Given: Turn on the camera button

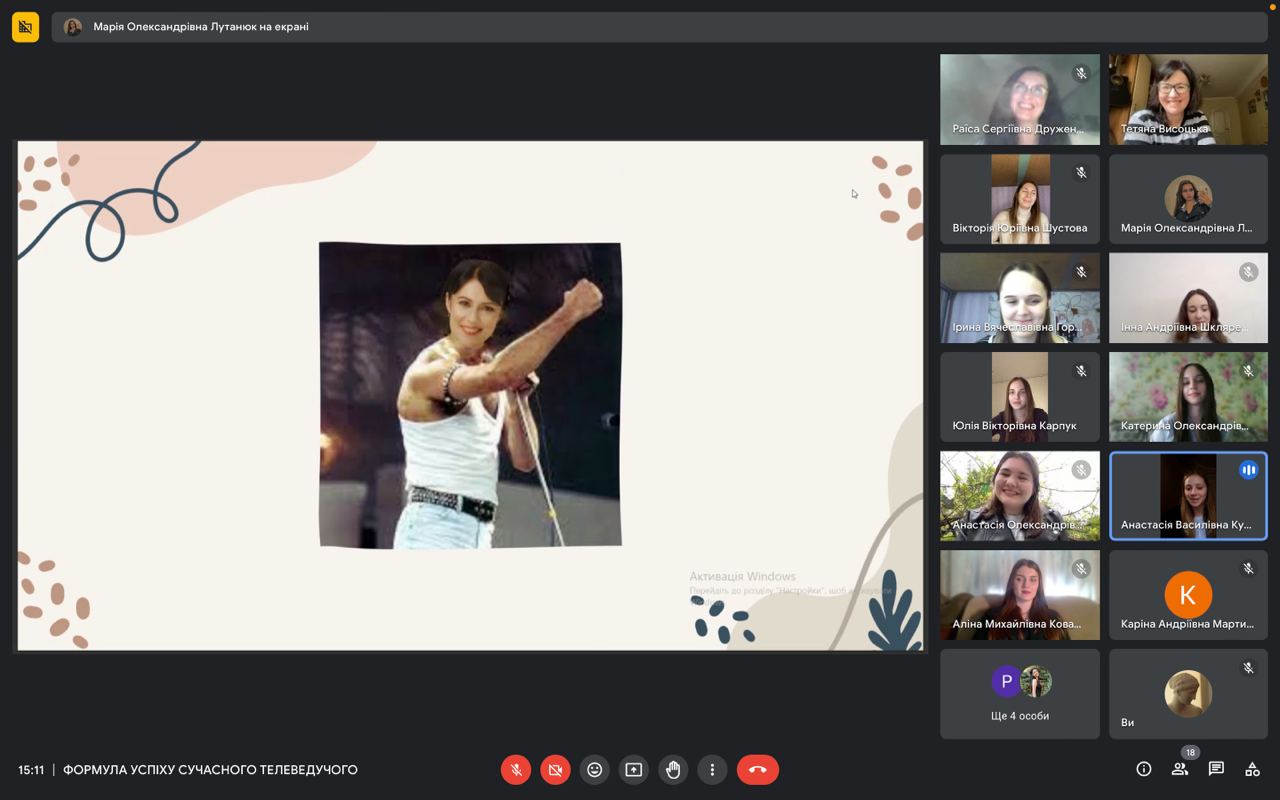Looking at the screenshot, I should [555, 770].
